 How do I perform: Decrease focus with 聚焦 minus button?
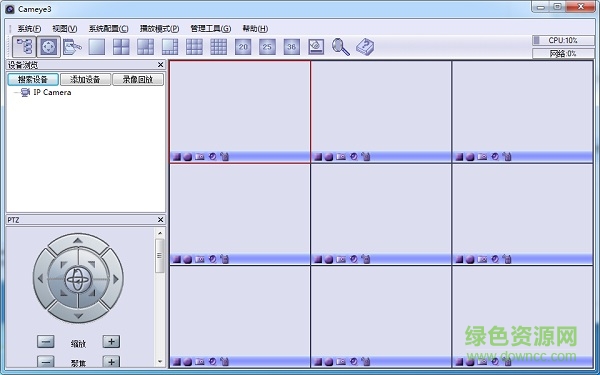pos(46,361)
